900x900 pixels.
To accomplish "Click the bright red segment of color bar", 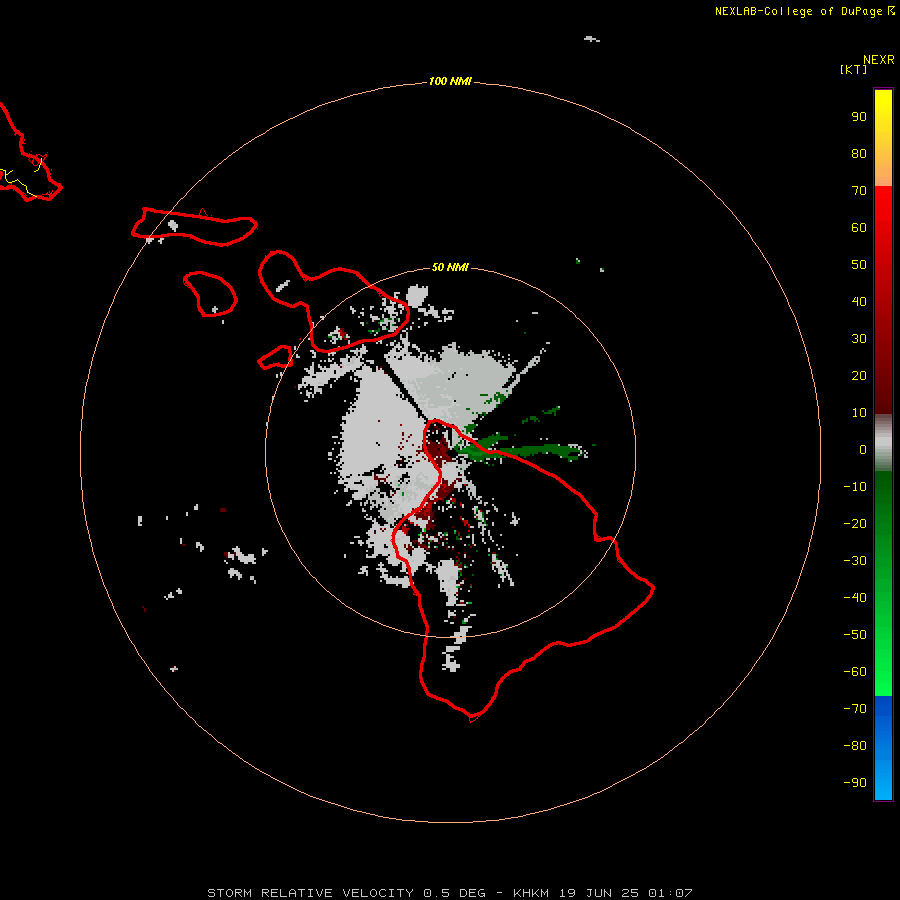I will (x=883, y=207).
